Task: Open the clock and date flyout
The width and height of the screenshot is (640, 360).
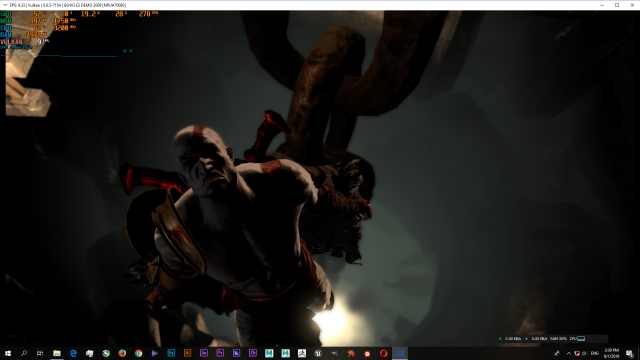Action: point(611,353)
